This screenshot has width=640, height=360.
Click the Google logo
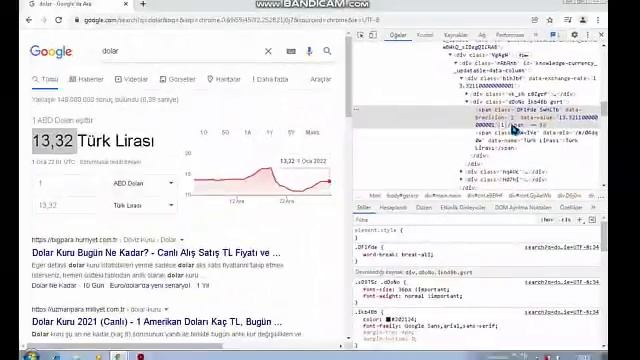pyautogui.click(x=51, y=51)
